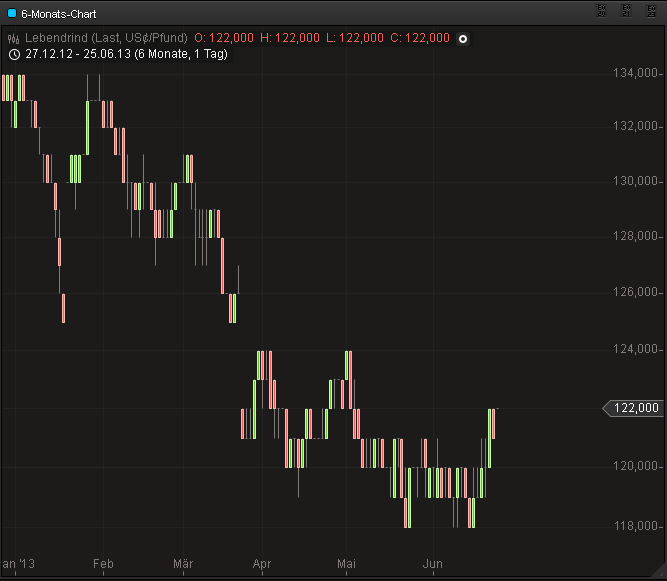Viewport: 667px width, 581px height.
Task: Click the rightmost title-bar icon
Action: (652, 10)
